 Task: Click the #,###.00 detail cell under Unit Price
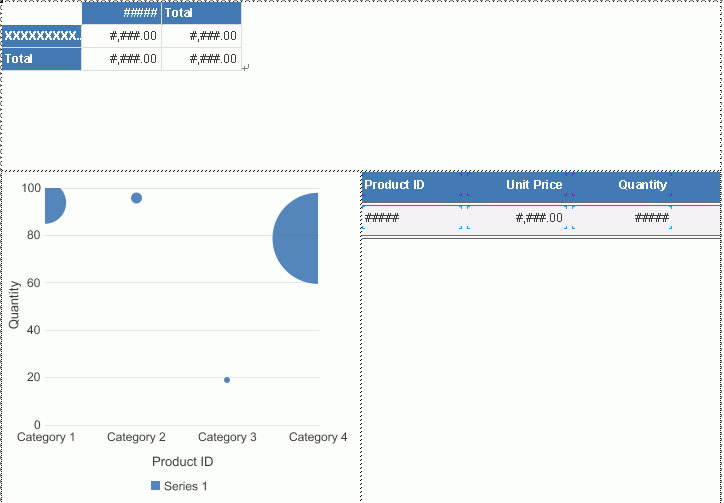[x=517, y=218]
